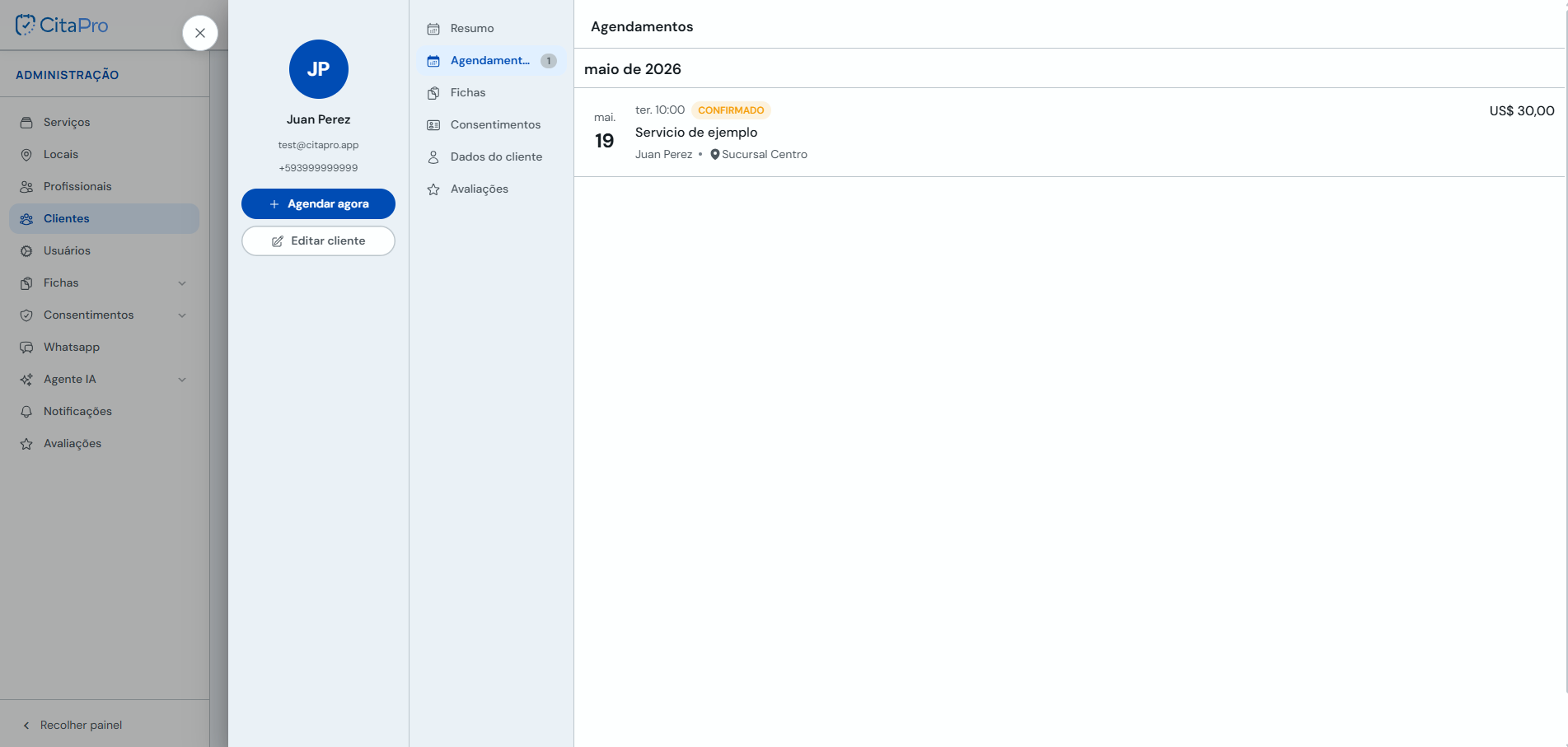Click the Sucursal Centro location pin icon
The height and width of the screenshot is (747, 1568).
pos(715,154)
